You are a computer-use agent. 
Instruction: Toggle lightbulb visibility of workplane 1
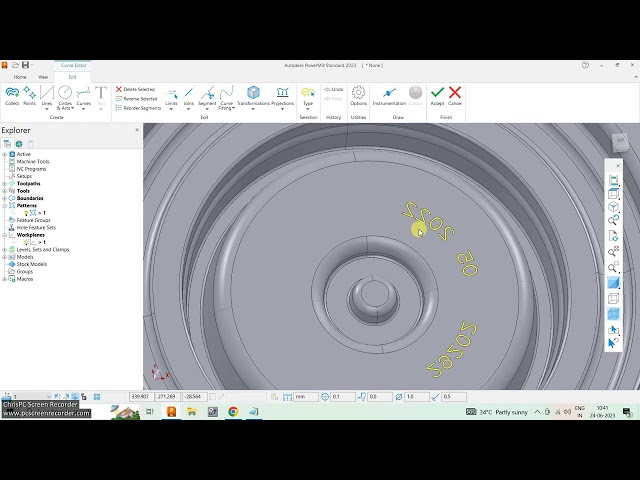pyautogui.click(x=26, y=242)
